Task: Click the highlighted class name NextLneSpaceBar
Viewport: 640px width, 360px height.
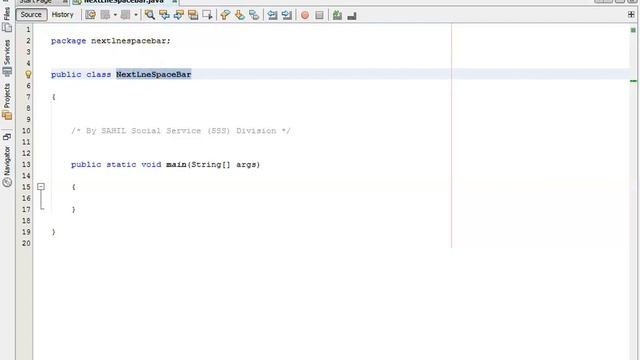Action: click(x=153, y=74)
